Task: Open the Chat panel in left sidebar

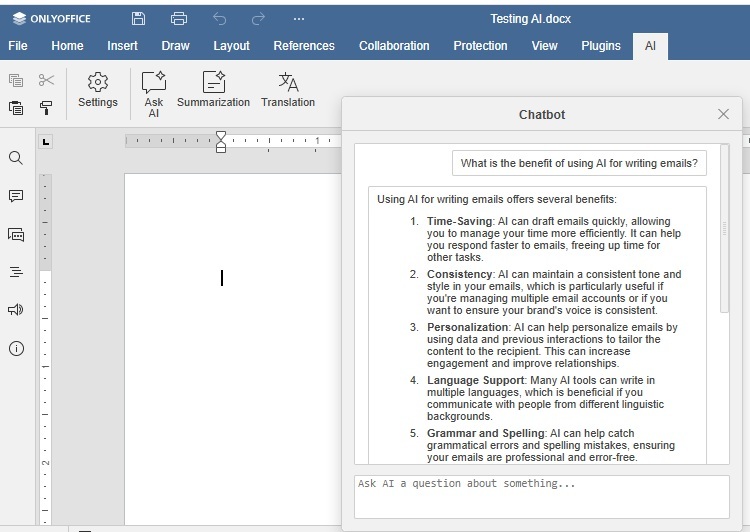Action: click(x=16, y=234)
